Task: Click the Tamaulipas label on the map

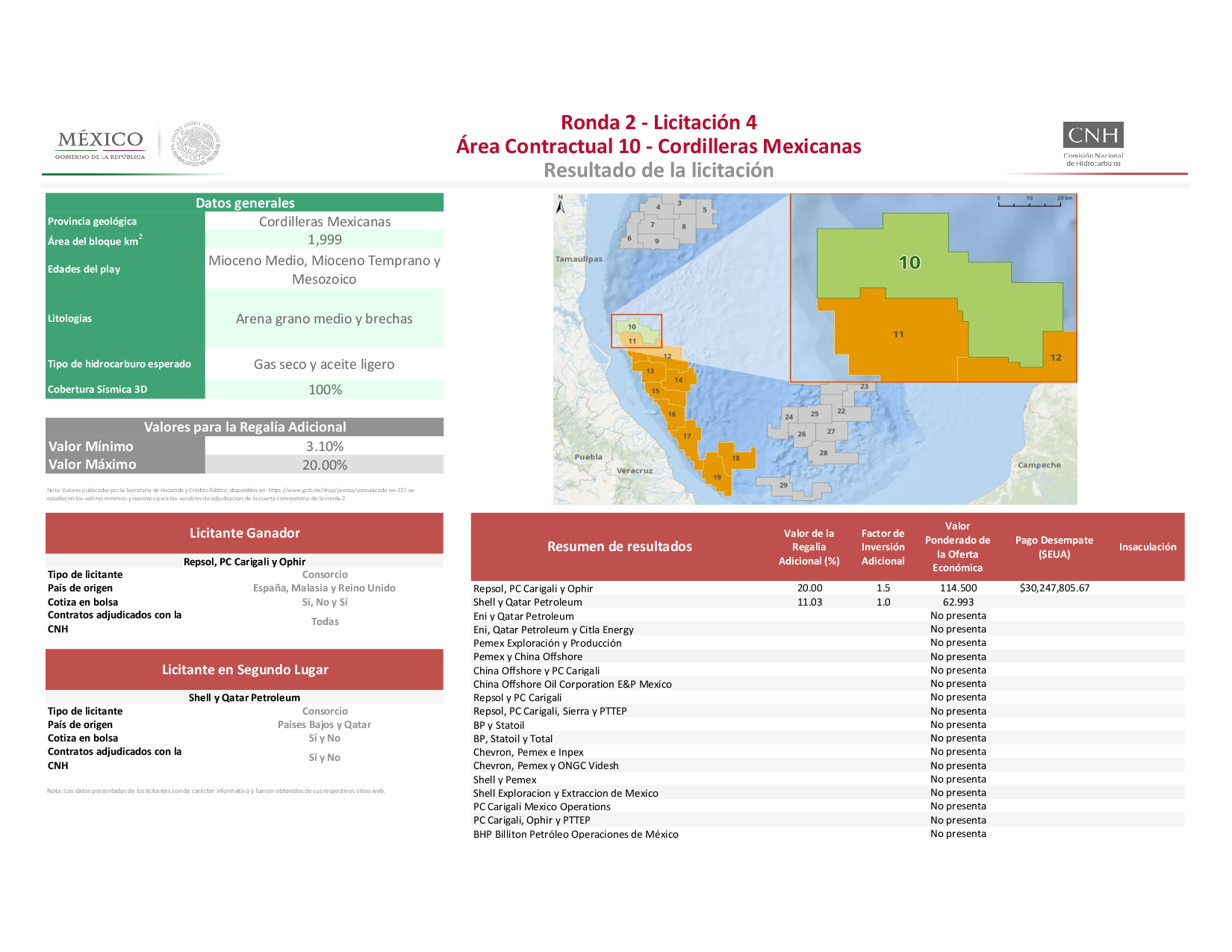Action: coord(579,259)
